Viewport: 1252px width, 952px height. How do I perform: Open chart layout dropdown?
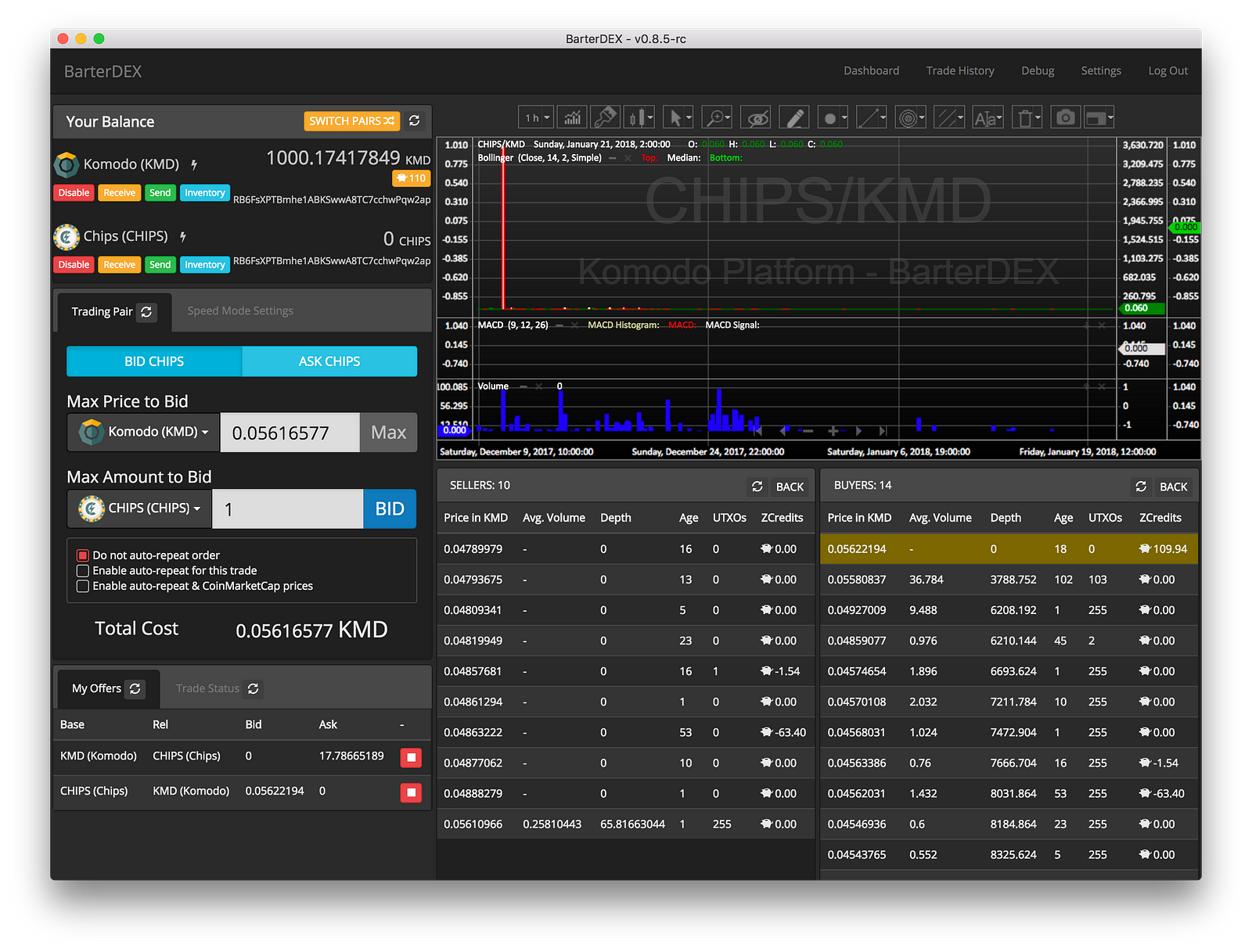(1099, 117)
